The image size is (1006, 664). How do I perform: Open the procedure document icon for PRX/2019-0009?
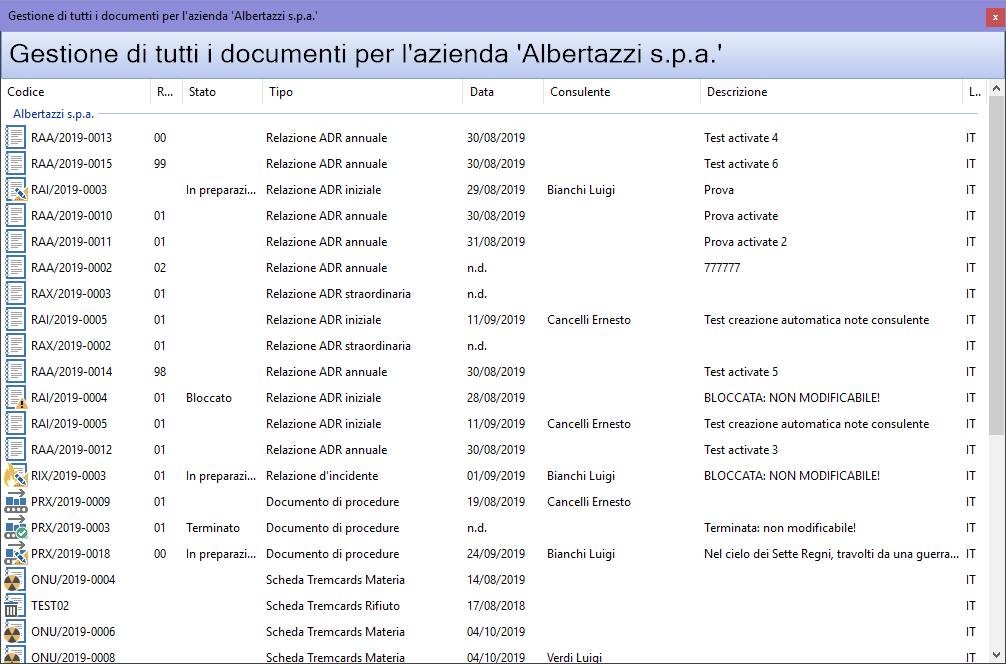click(14, 501)
